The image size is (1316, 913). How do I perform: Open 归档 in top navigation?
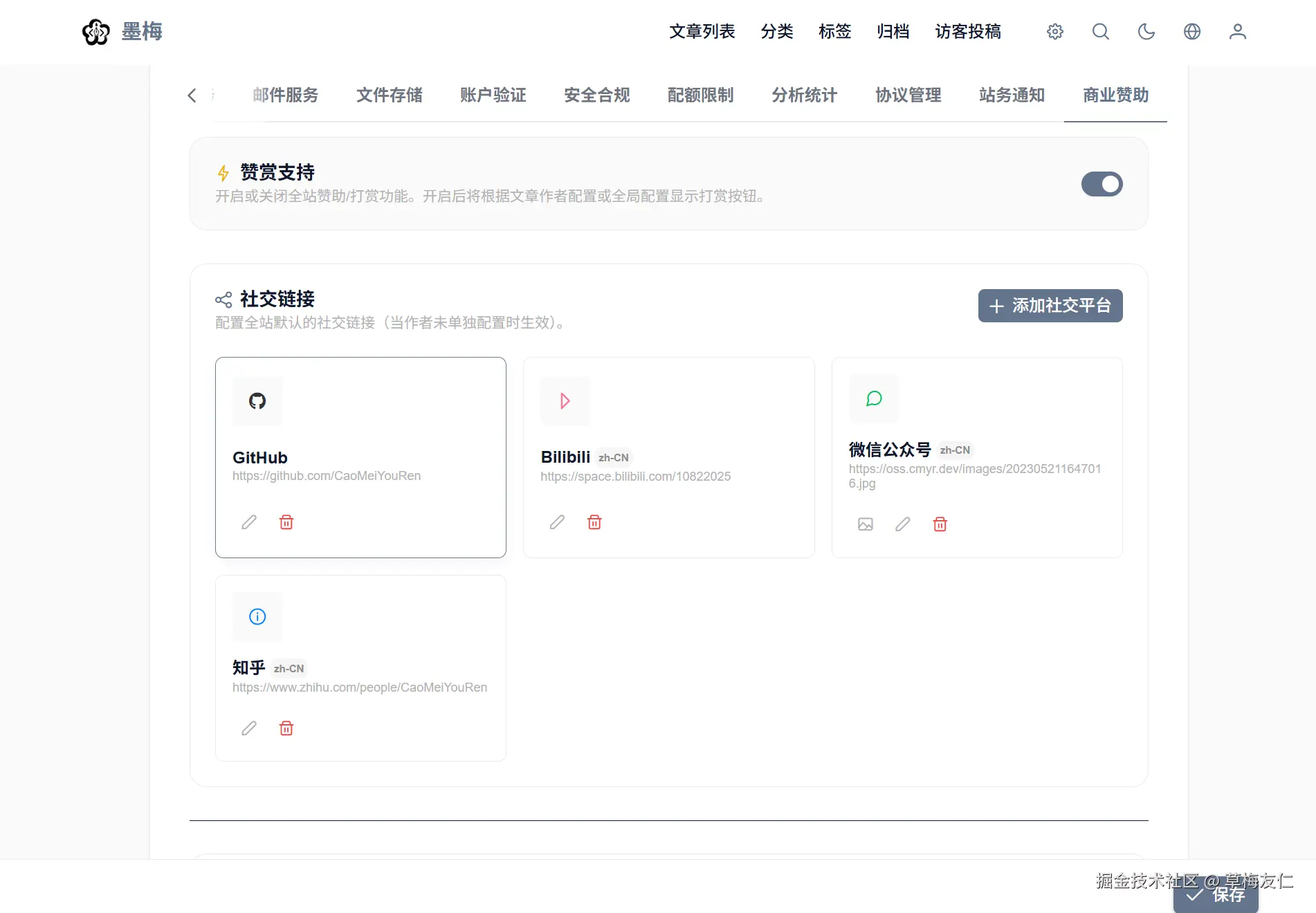click(x=893, y=32)
